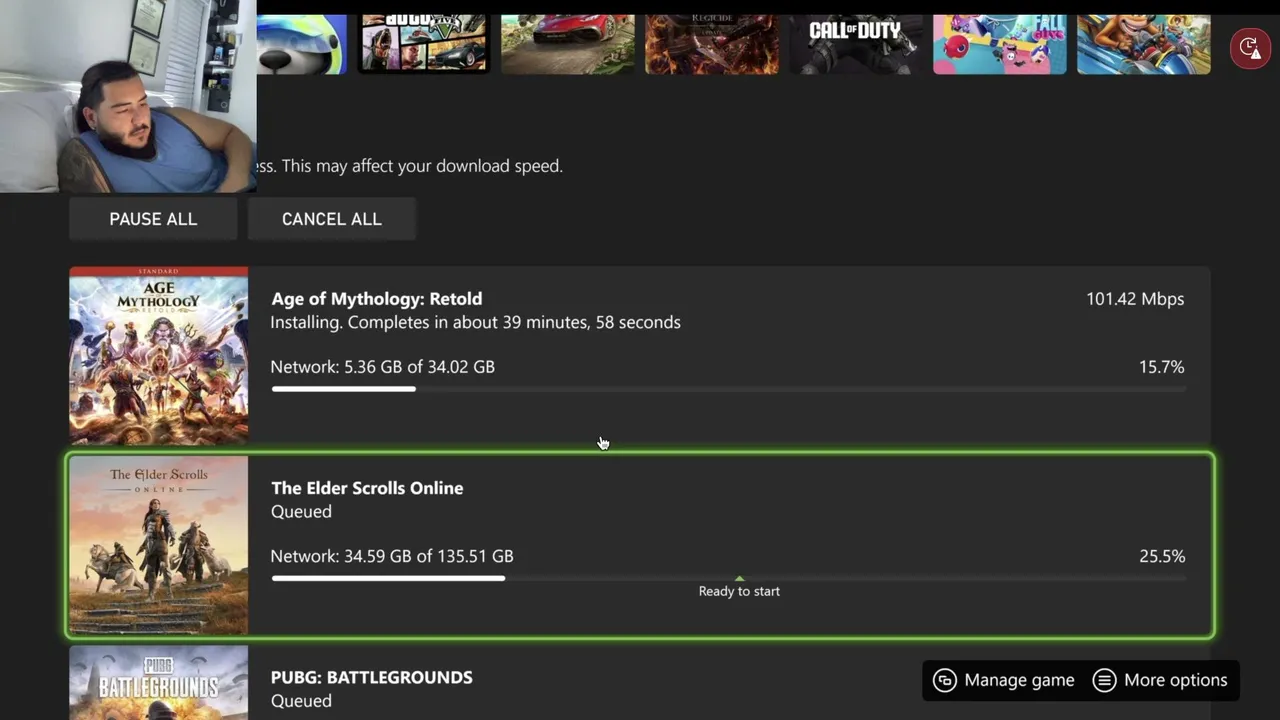Open More options menu icon
This screenshot has height=720, width=1280.
coord(1104,680)
